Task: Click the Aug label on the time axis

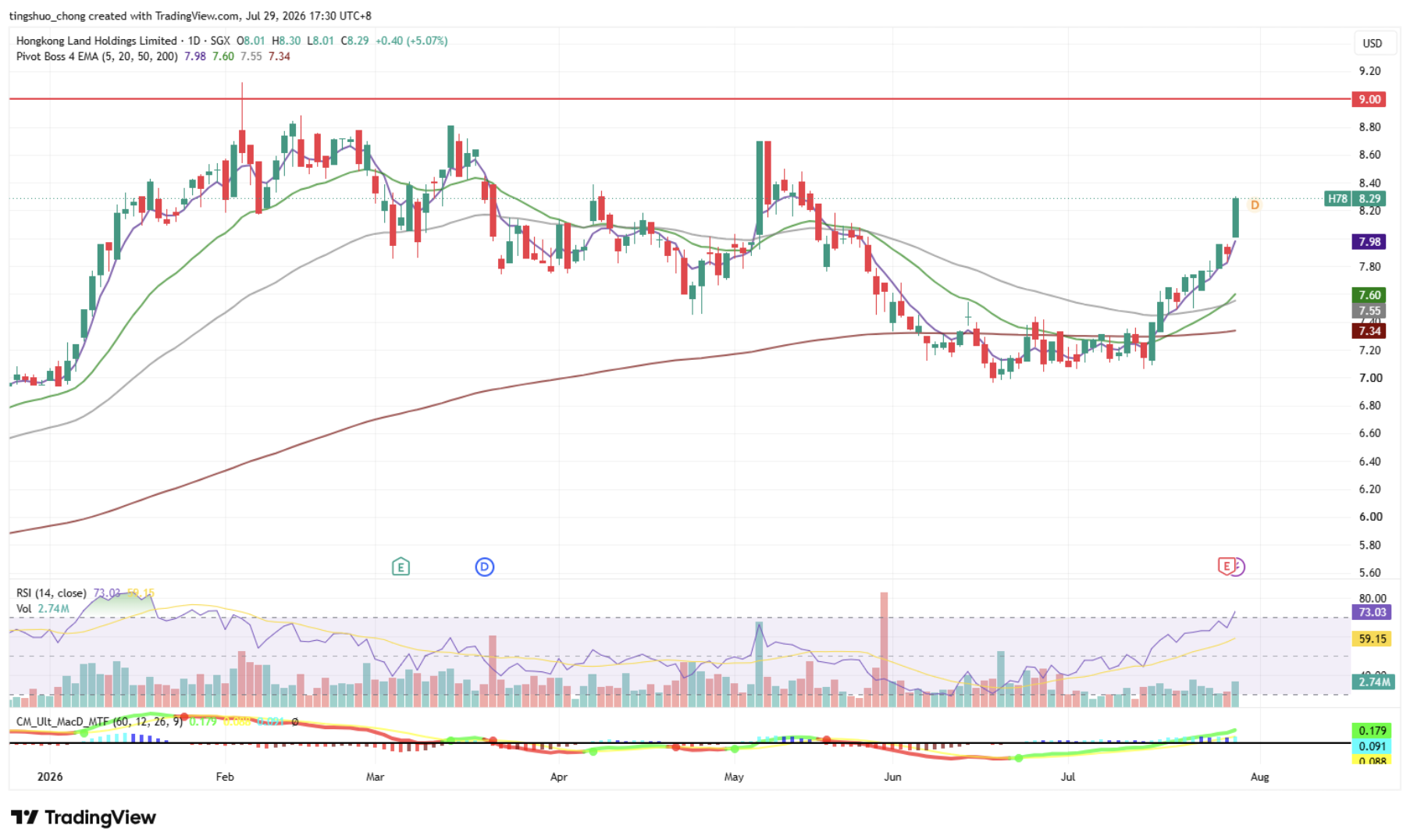Action: pyautogui.click(x=1259, y=777)
